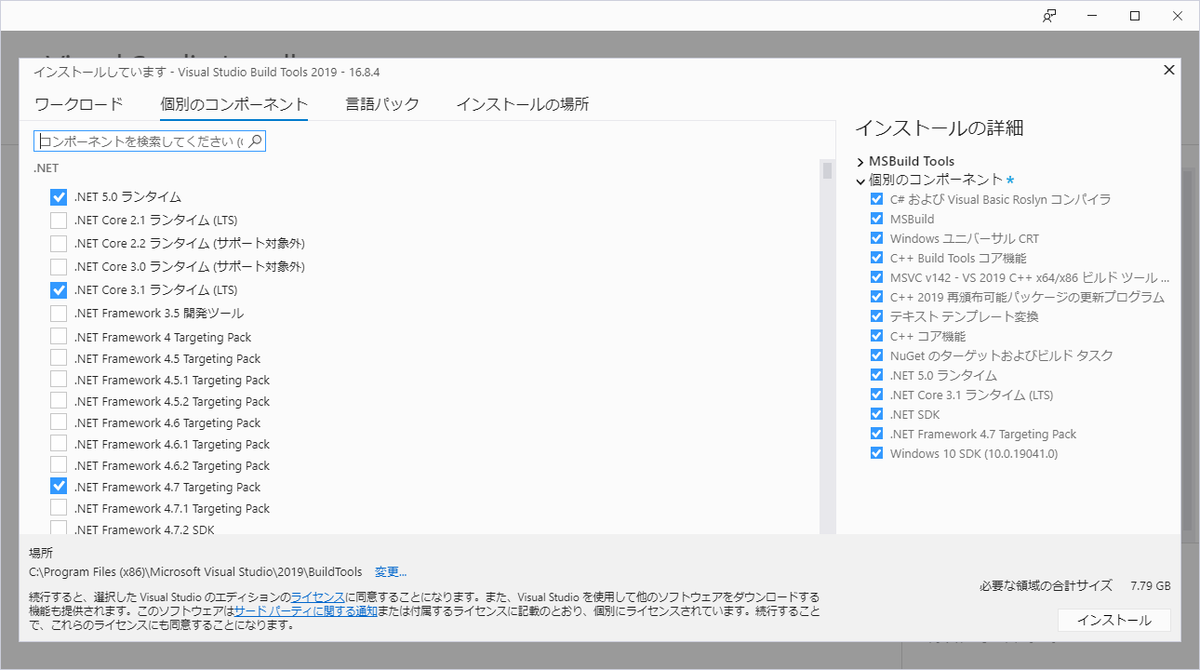The width and height of the screenshot is (1200, 670).
Task: Select the 個別のコンポーネント tab
Action: (234, 104)
